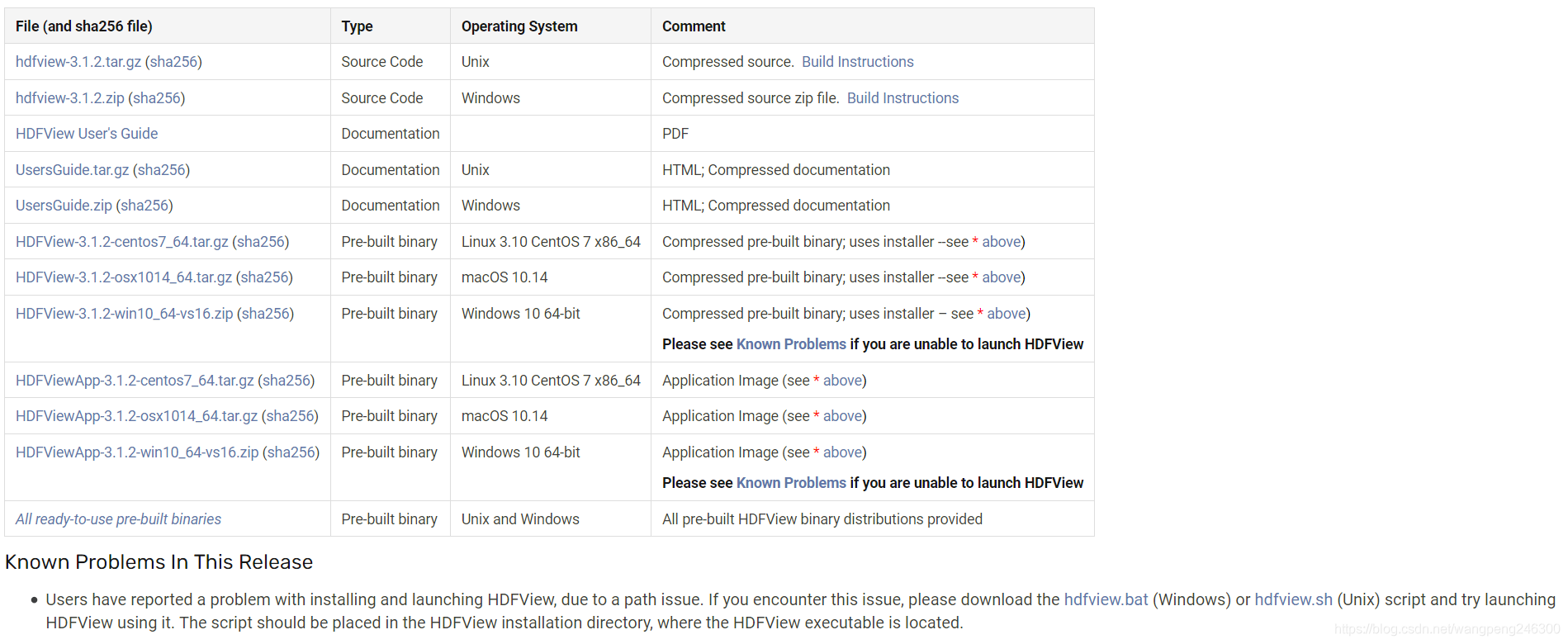Download HDFView-3.1.2-win10_64-vs16.zip binary
Screen dimensions: 1568x644
pyautogui.click(x=125, y=314)
